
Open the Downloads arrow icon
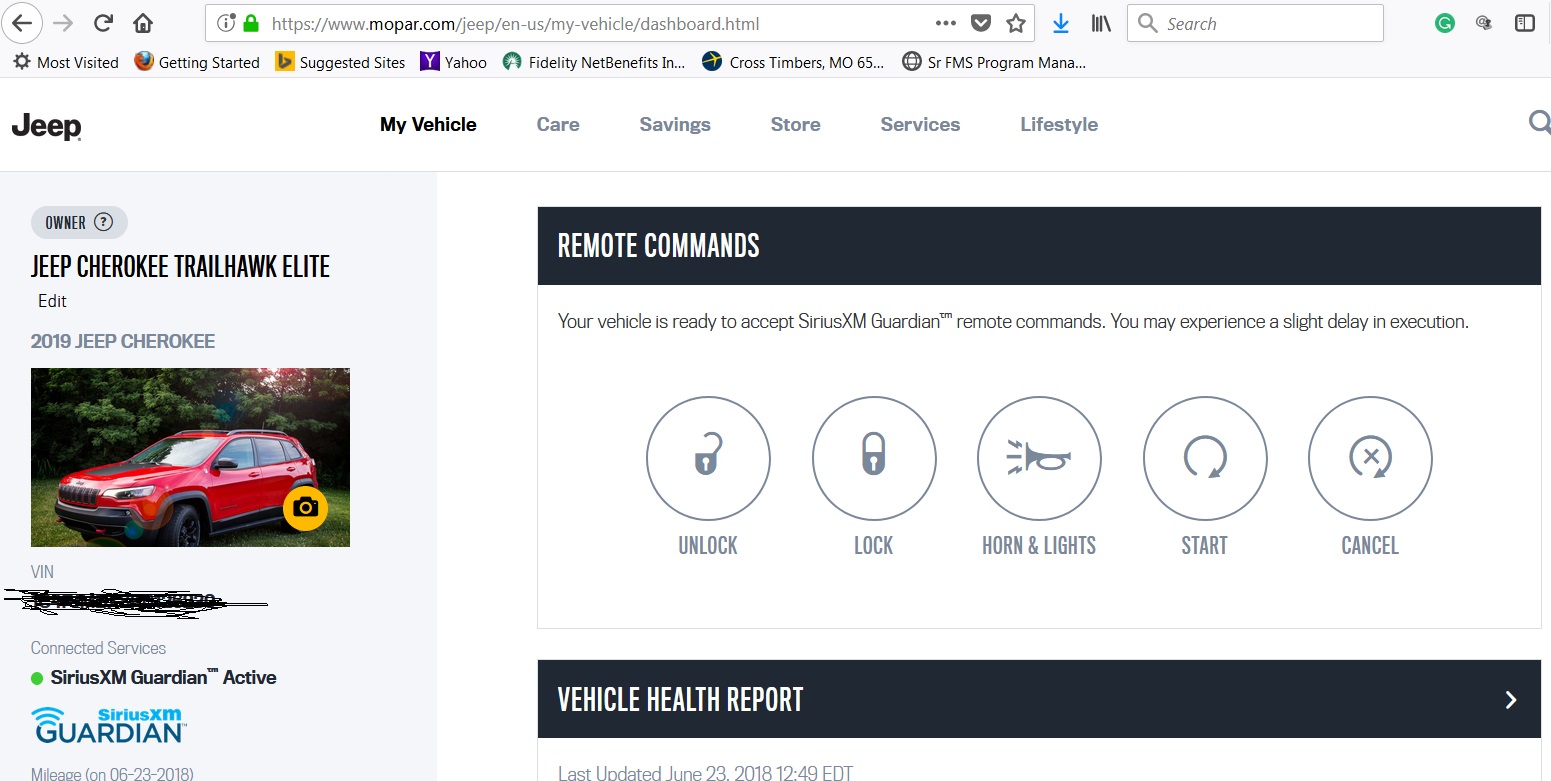tap(1061, 23)
